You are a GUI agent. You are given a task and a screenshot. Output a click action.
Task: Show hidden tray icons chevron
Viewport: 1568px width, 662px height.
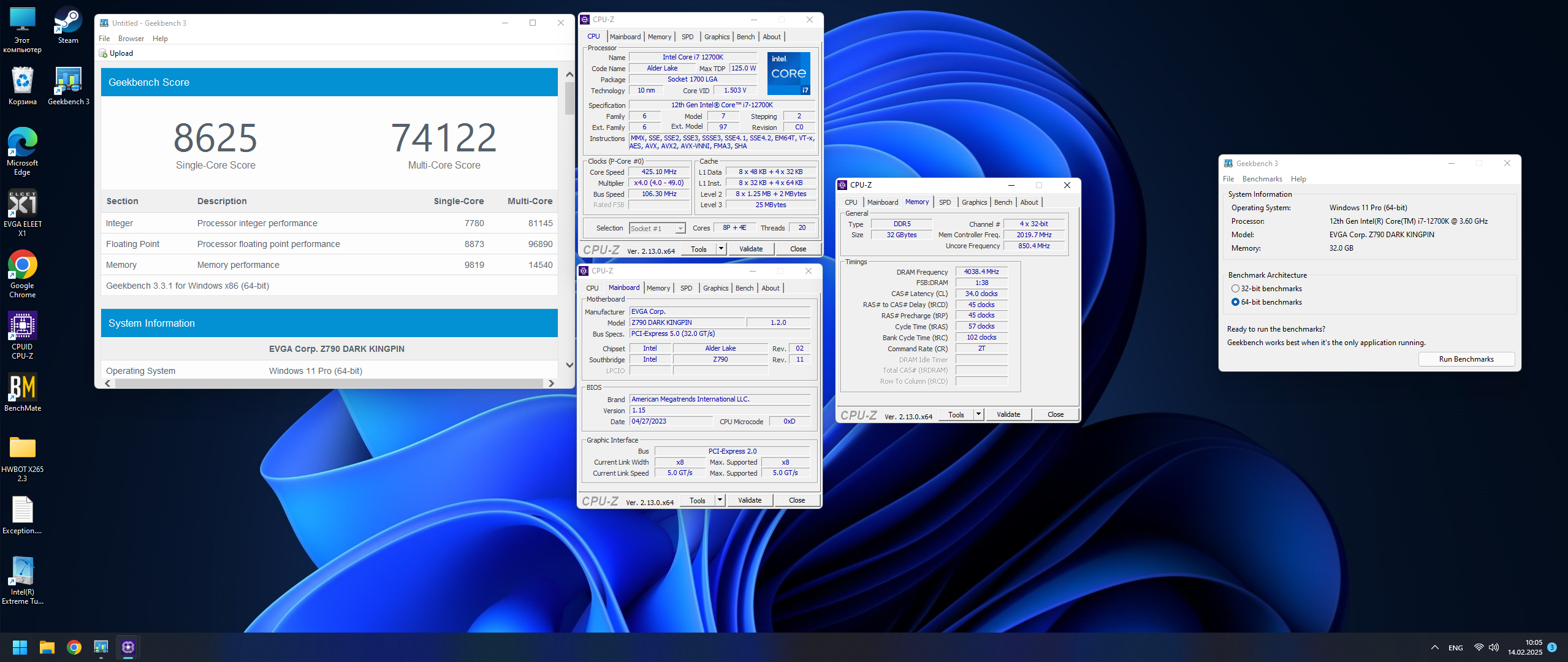[1435, 647]
